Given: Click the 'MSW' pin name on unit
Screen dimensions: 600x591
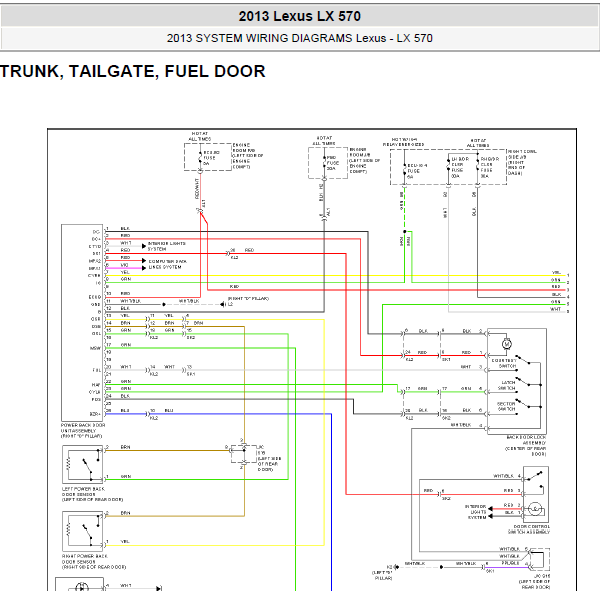Looking at the screenshot, I should click(95, 348).
